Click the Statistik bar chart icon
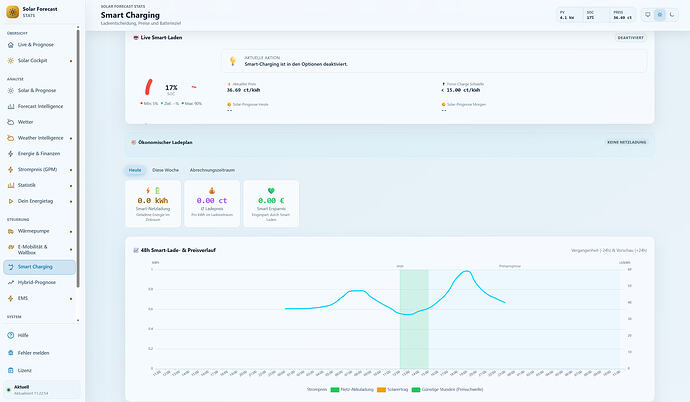Screen dimensions: 690x402 tap(11, 186)
